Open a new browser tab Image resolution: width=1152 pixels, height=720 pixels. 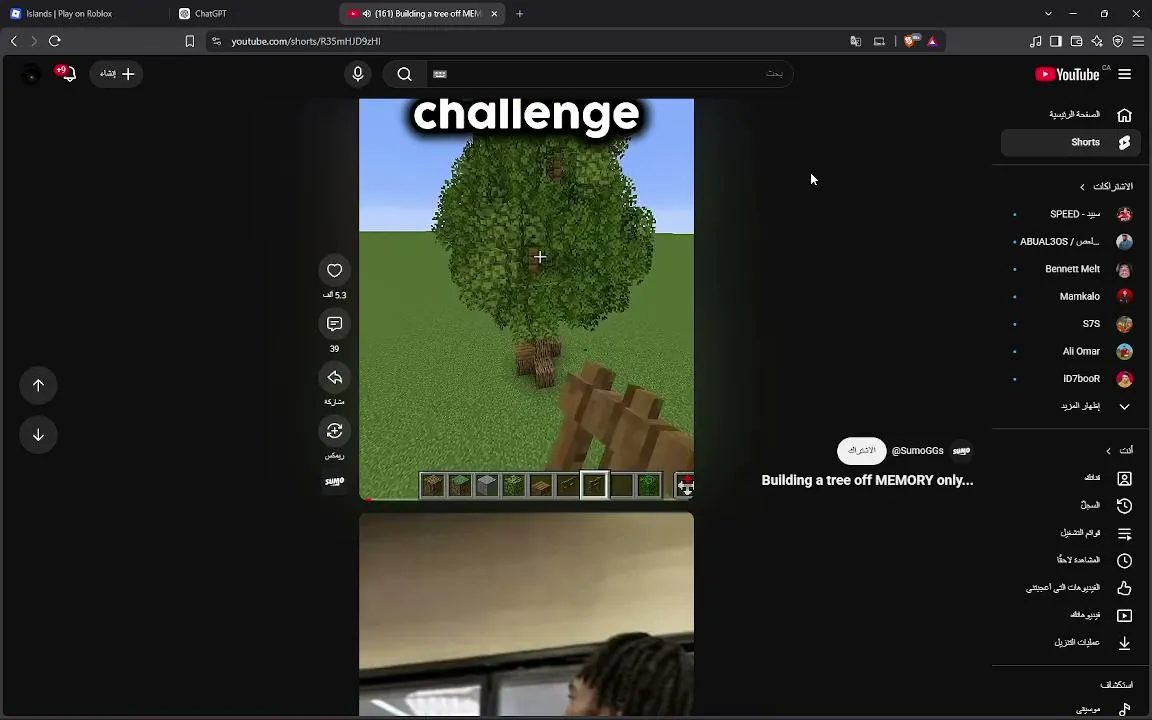519,14
